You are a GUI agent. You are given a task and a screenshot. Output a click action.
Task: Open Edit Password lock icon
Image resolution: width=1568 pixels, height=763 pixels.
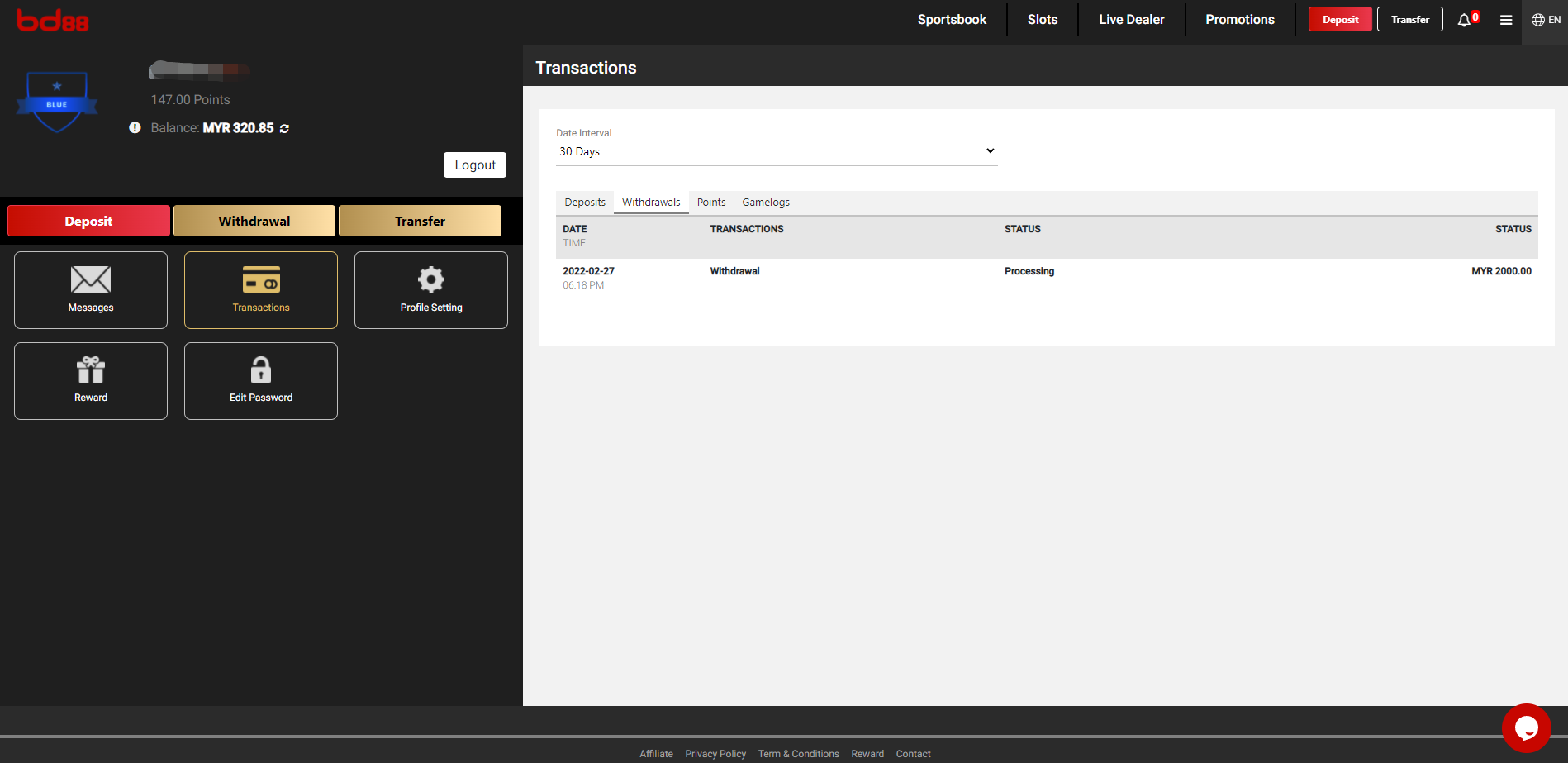[261, 370]
